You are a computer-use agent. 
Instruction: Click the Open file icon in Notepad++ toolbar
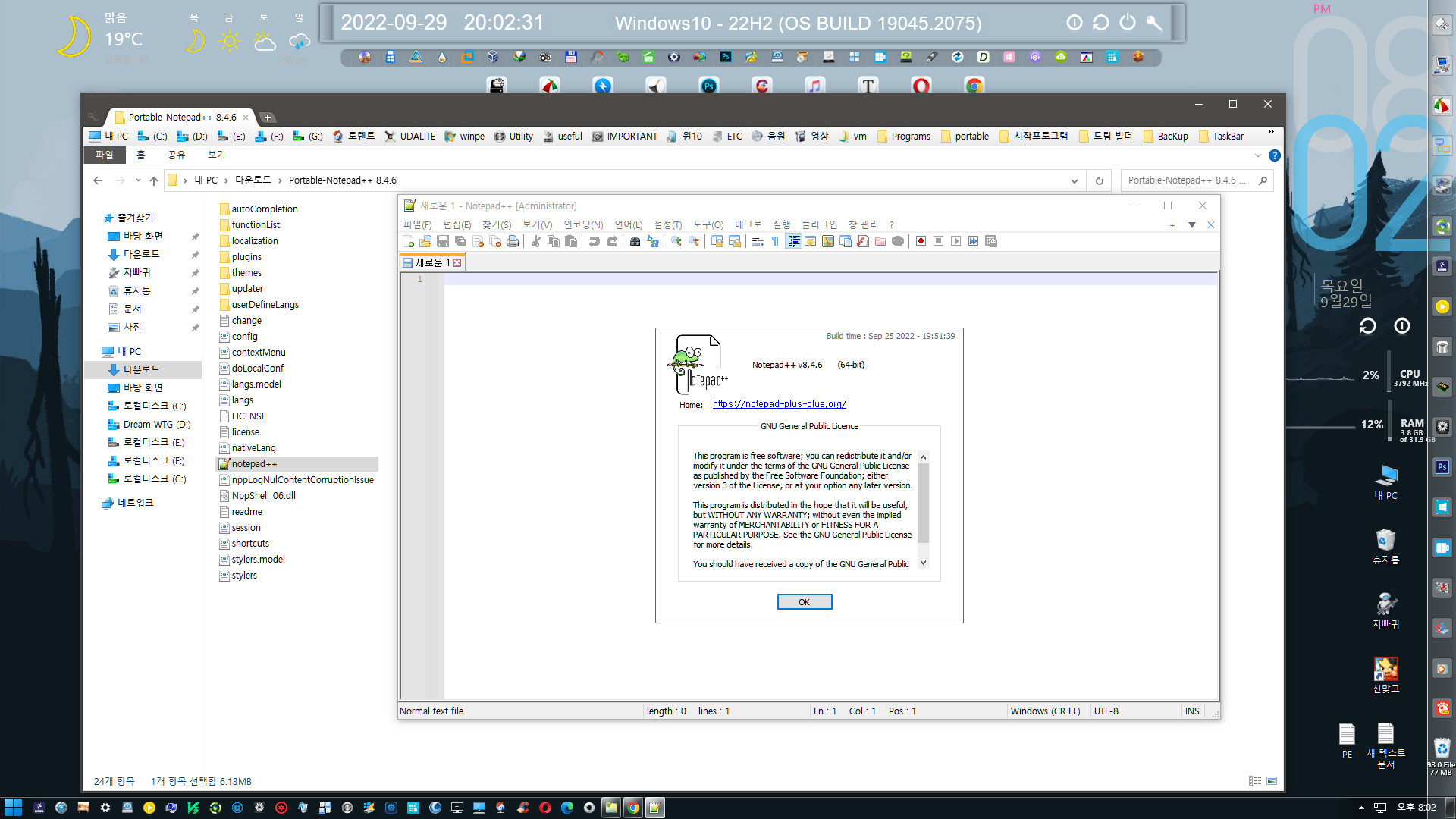click(x=425, y=241)
